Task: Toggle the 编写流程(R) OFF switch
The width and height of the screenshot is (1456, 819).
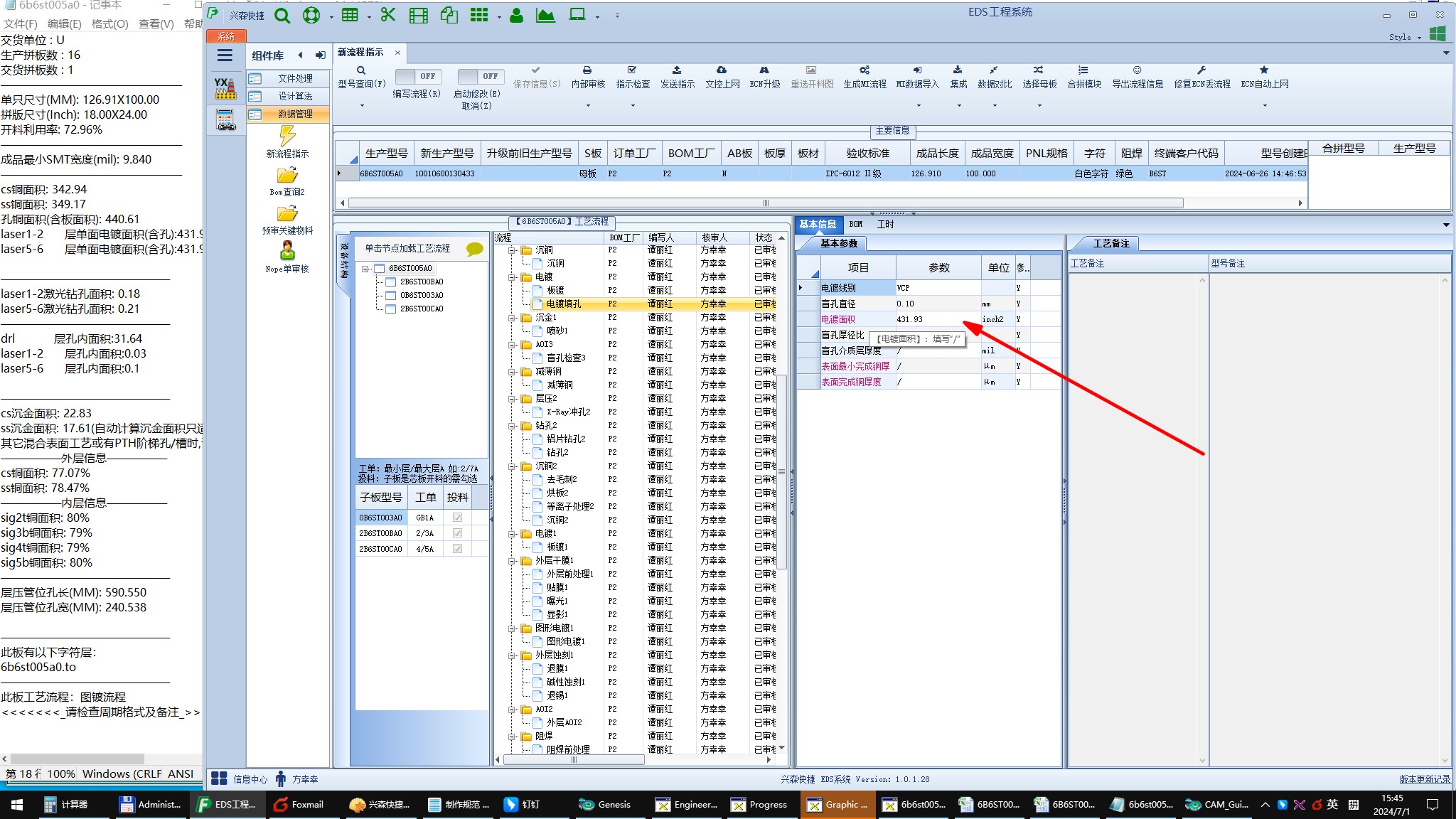Action: (418, 76)
